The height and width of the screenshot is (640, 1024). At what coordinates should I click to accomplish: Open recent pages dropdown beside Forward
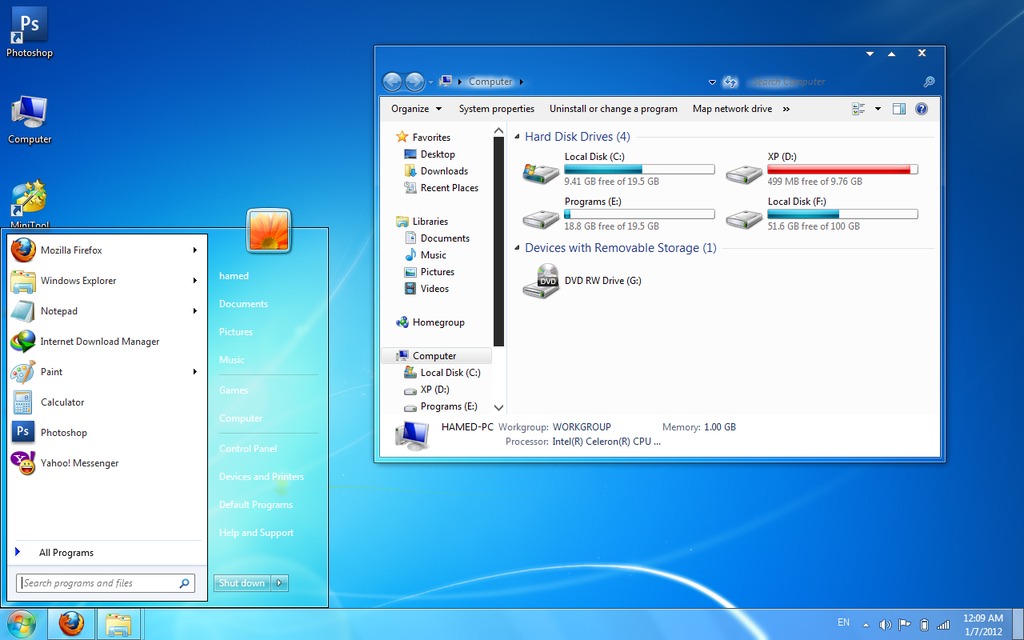point(430,83)
